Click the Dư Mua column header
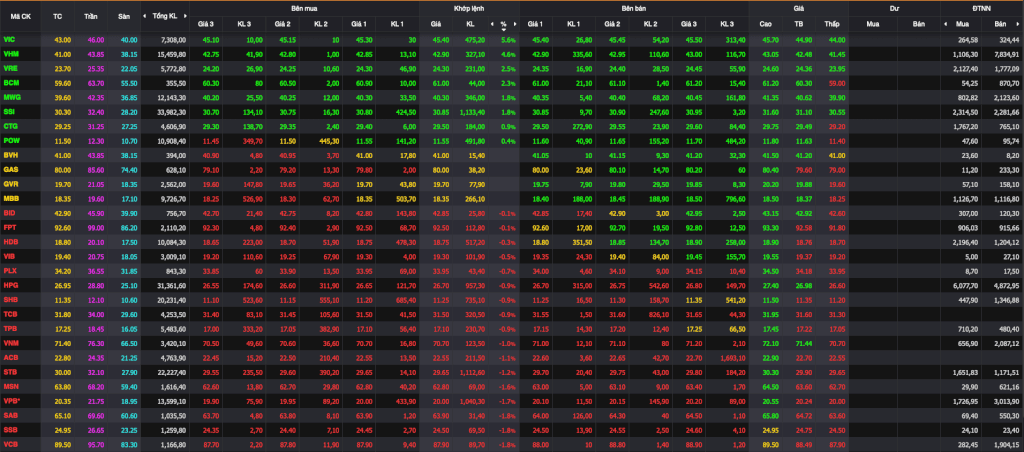Screen dimensions: 1024x452 click(x=872, y=24)
